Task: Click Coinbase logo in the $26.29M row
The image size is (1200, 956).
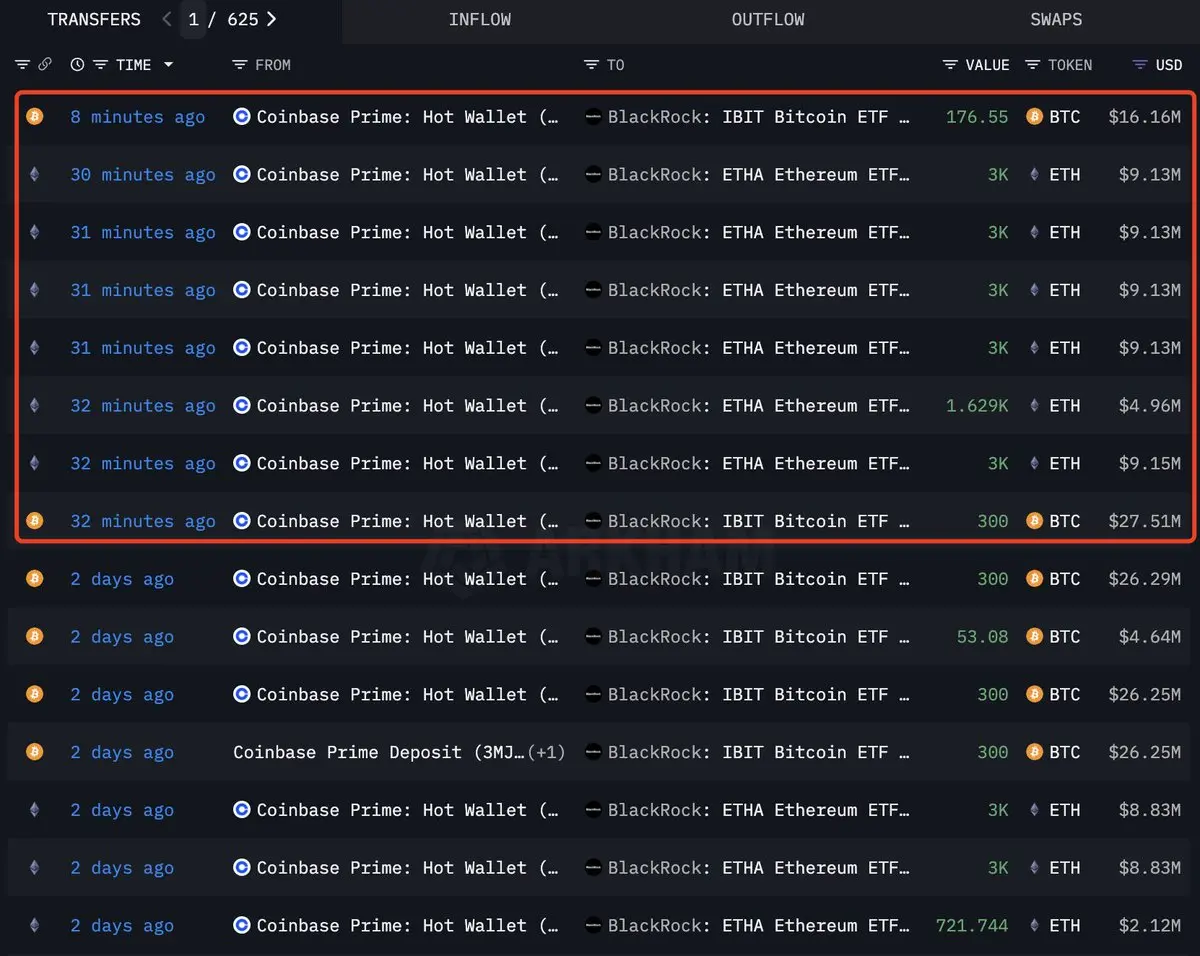Action: (x=241, y=579)
